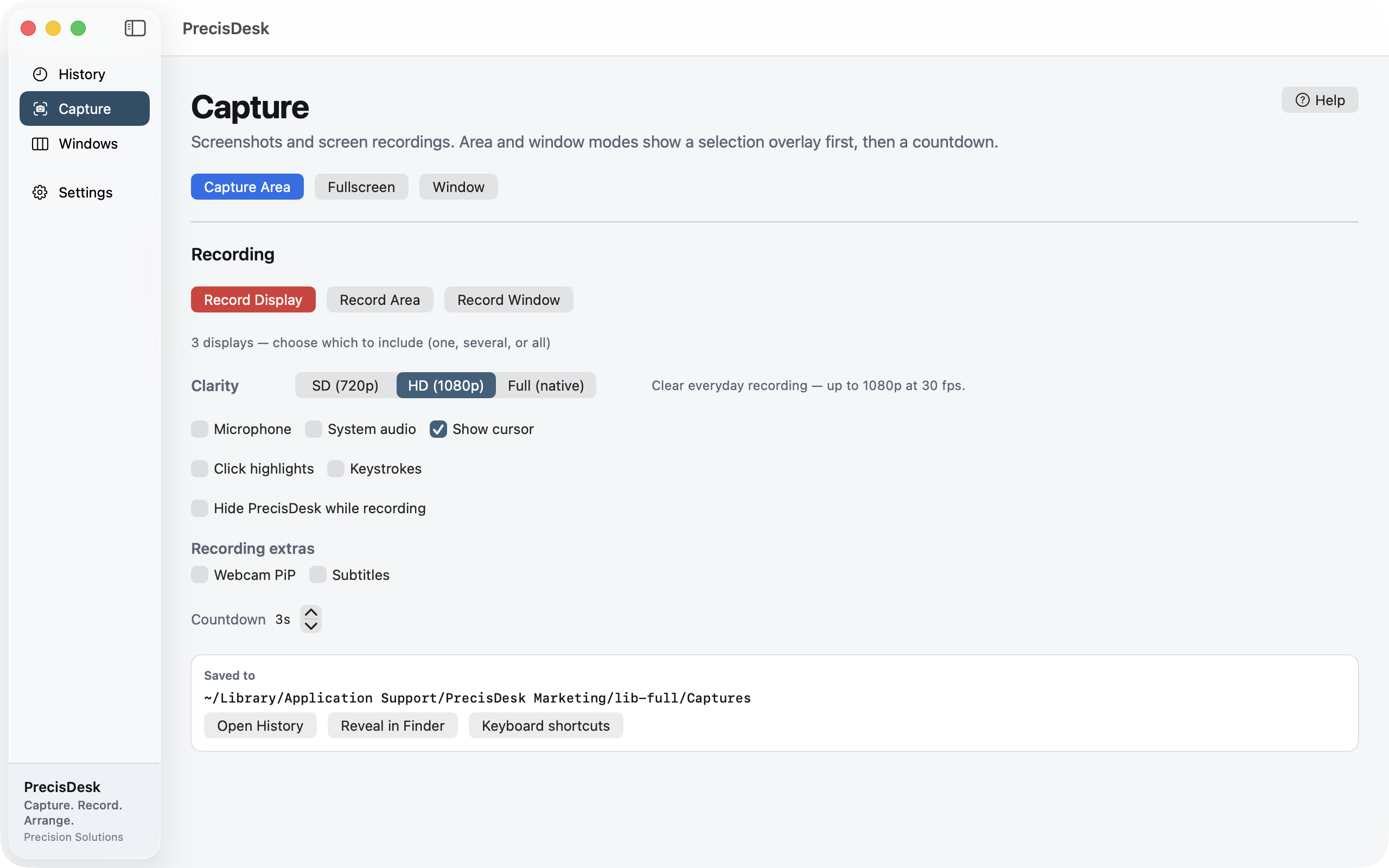
Task: Click Open History button
Action: tap(260, 726)
